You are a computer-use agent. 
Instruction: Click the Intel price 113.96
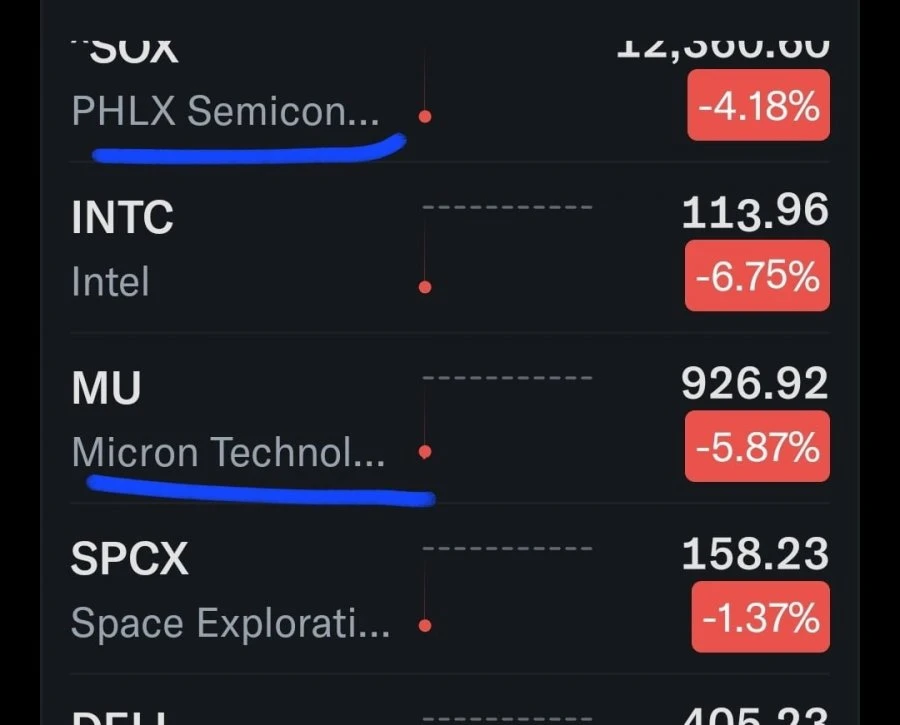pyautogui.click(x=755, y=212)
